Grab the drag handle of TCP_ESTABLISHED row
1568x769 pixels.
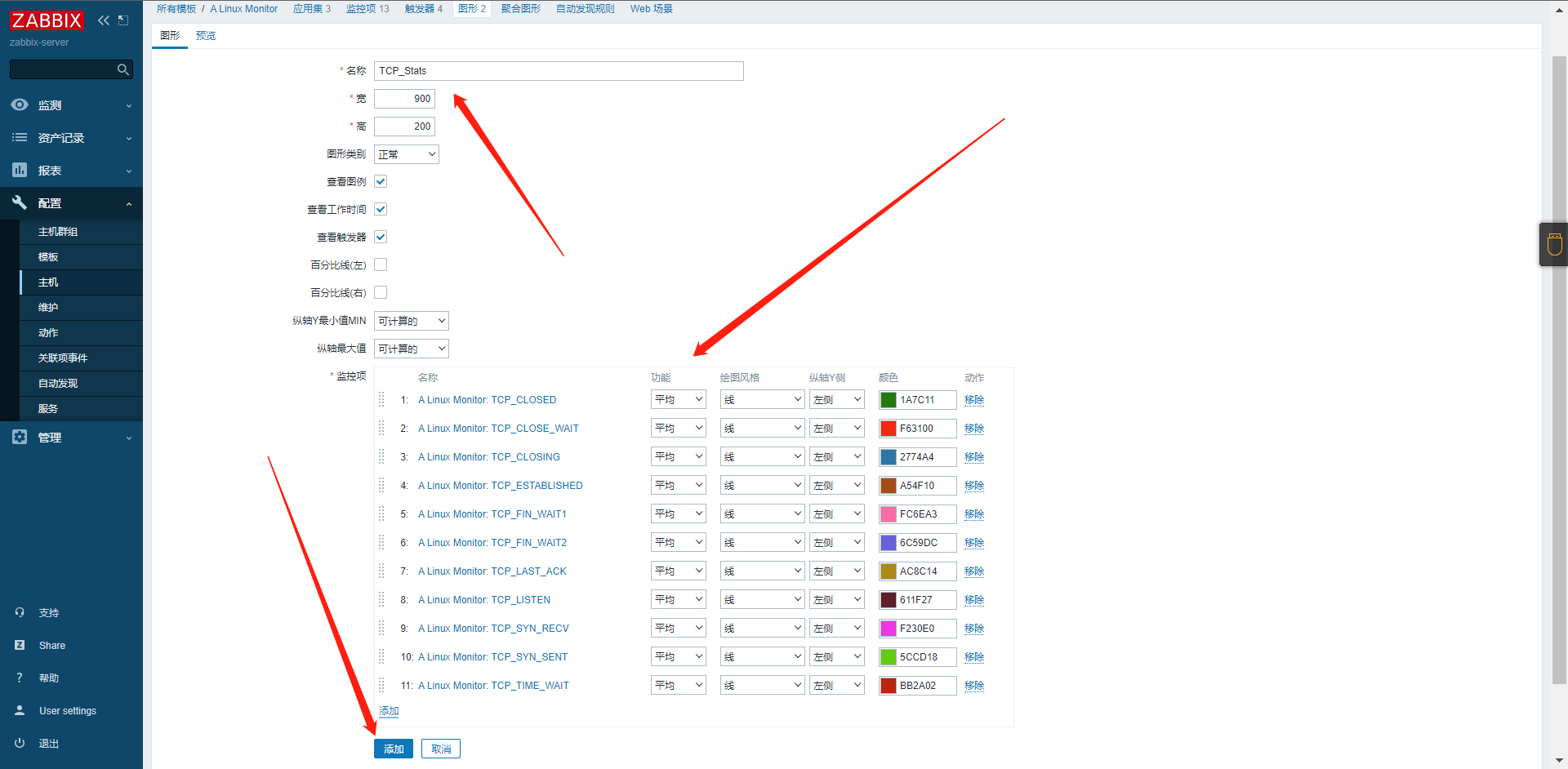point(381,485)
